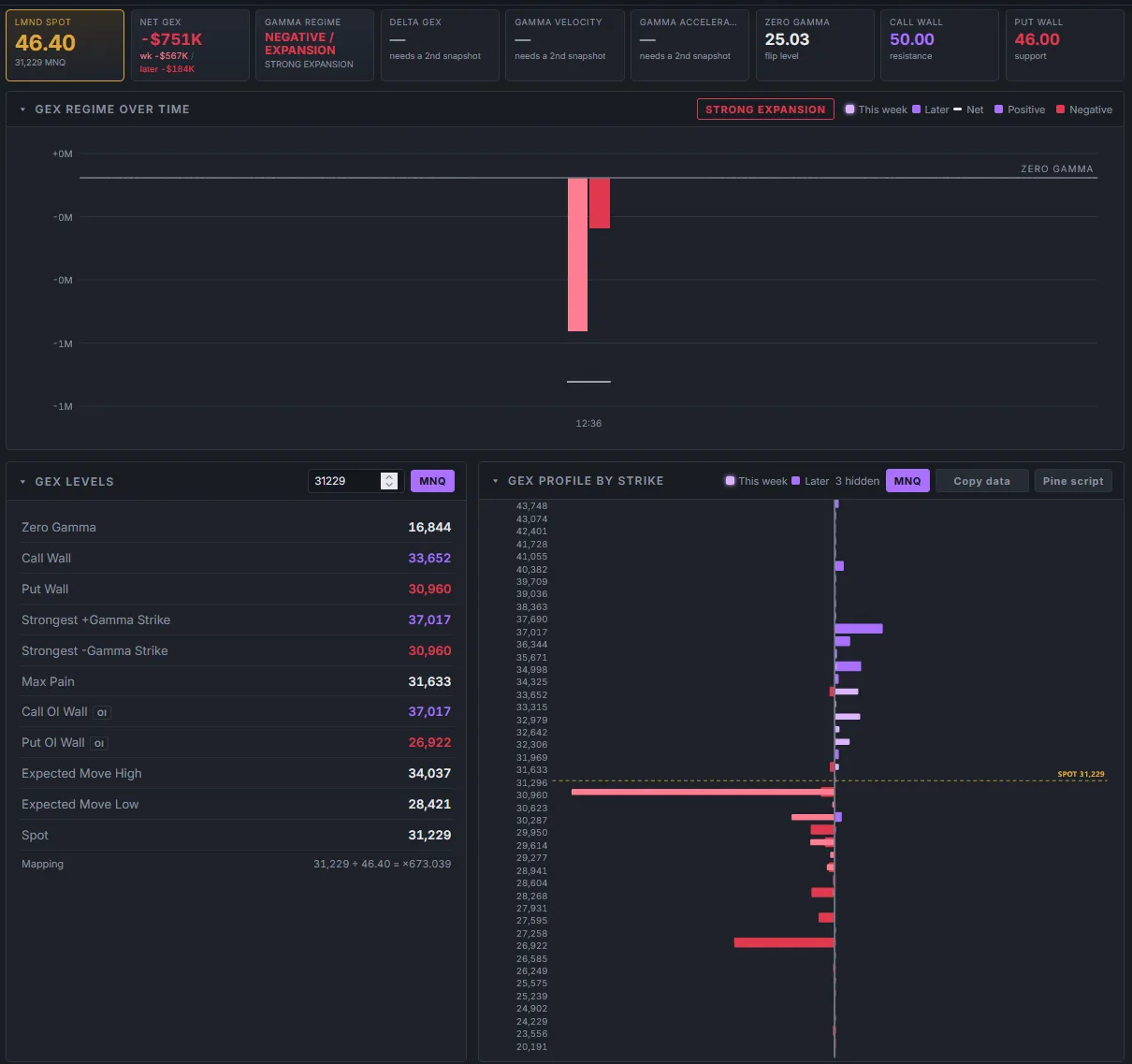The image size is (1132, 1064).
Task: Toggle 'This week' in strike profile legend
Action: pyautogui.click(x=756, y=481)
